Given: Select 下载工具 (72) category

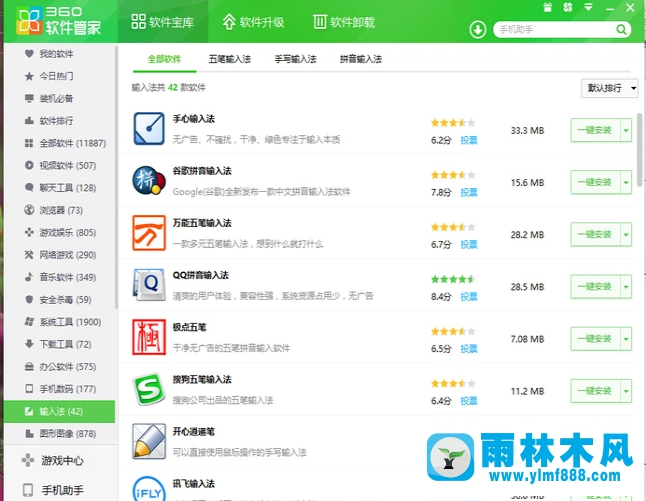Looking at the screenshot, I should click(x=58, y=344).
